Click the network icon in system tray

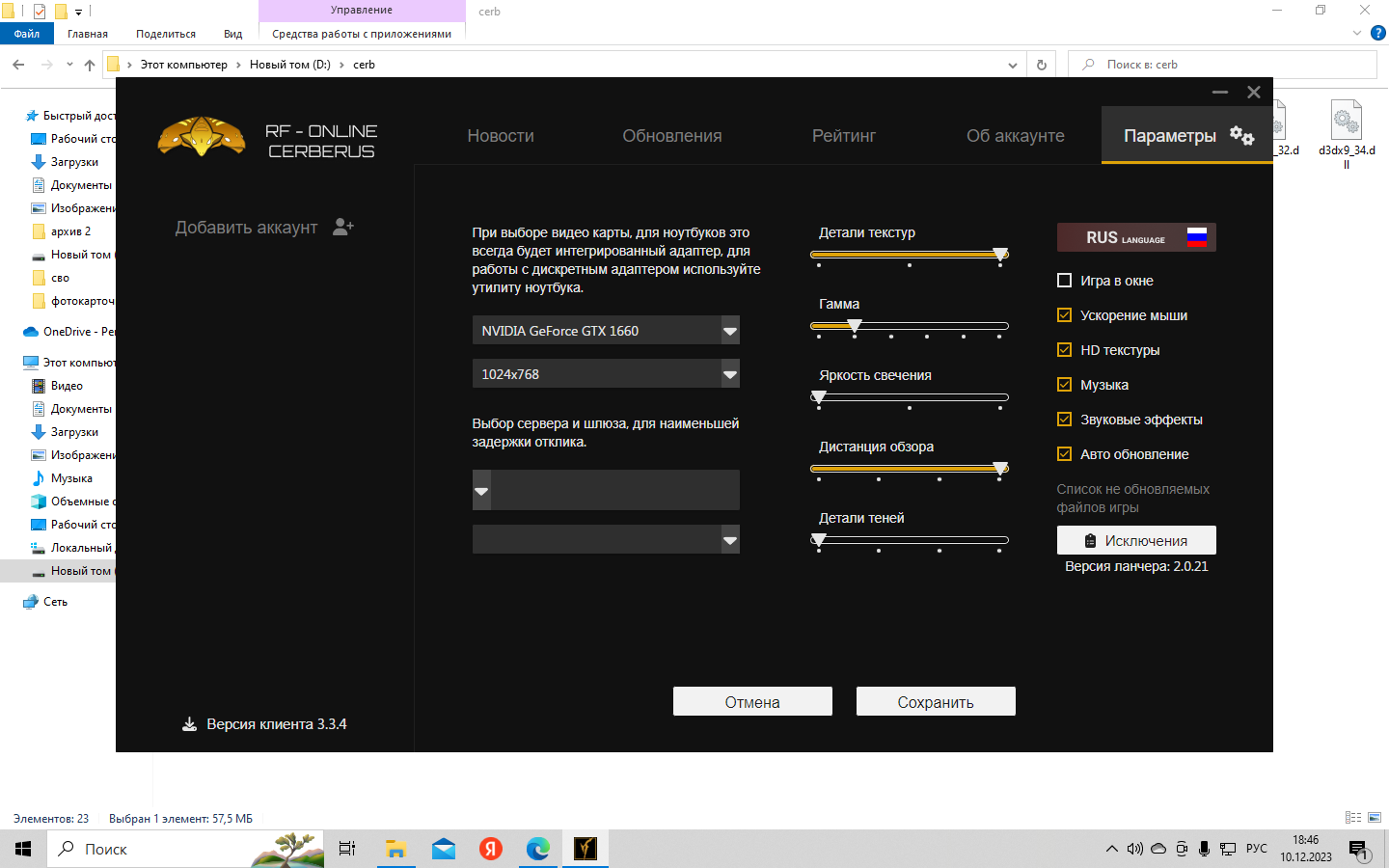pos(1228,849)
